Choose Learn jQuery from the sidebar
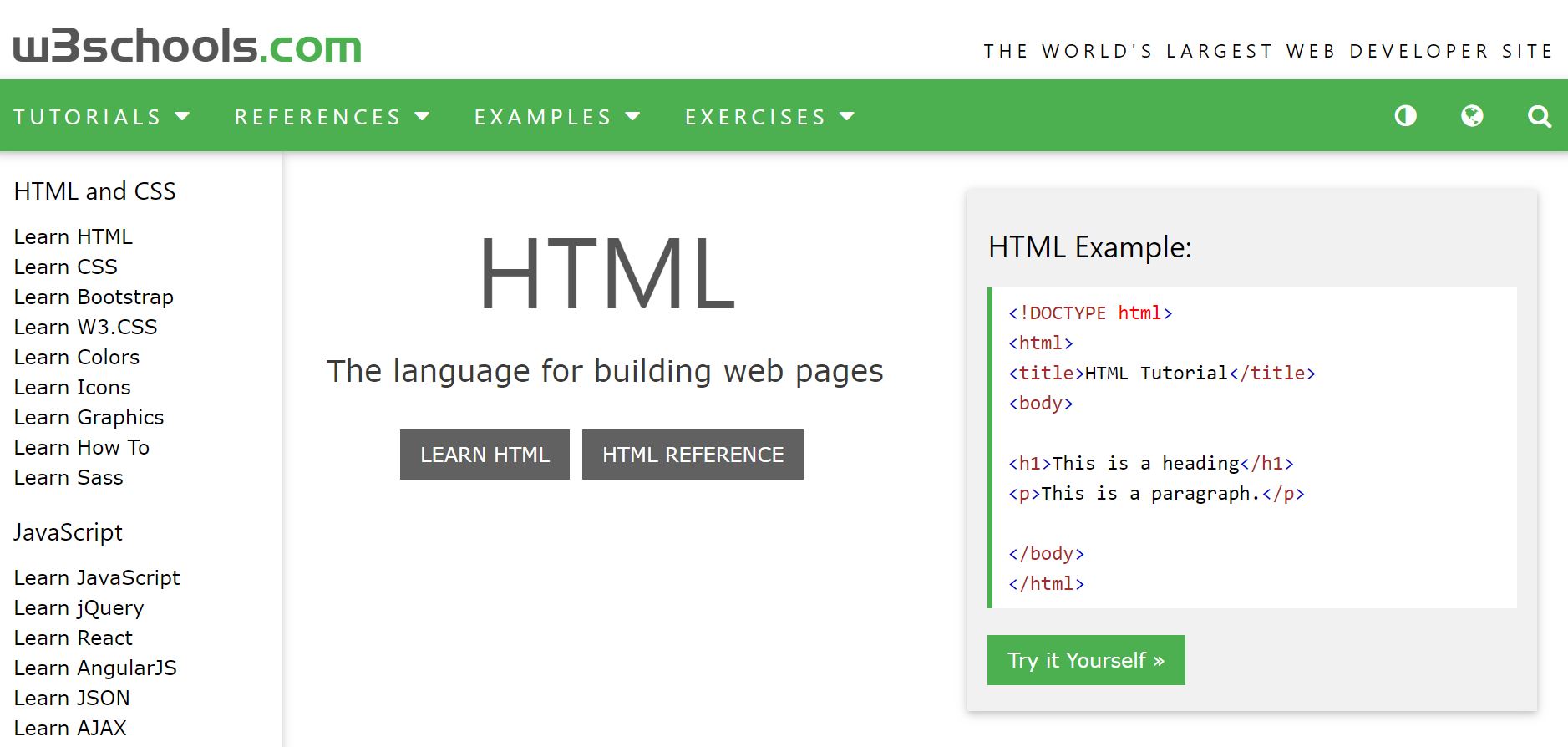This screenshot has height=747, width=1568. pyautogui.click(x=79, y=607)
